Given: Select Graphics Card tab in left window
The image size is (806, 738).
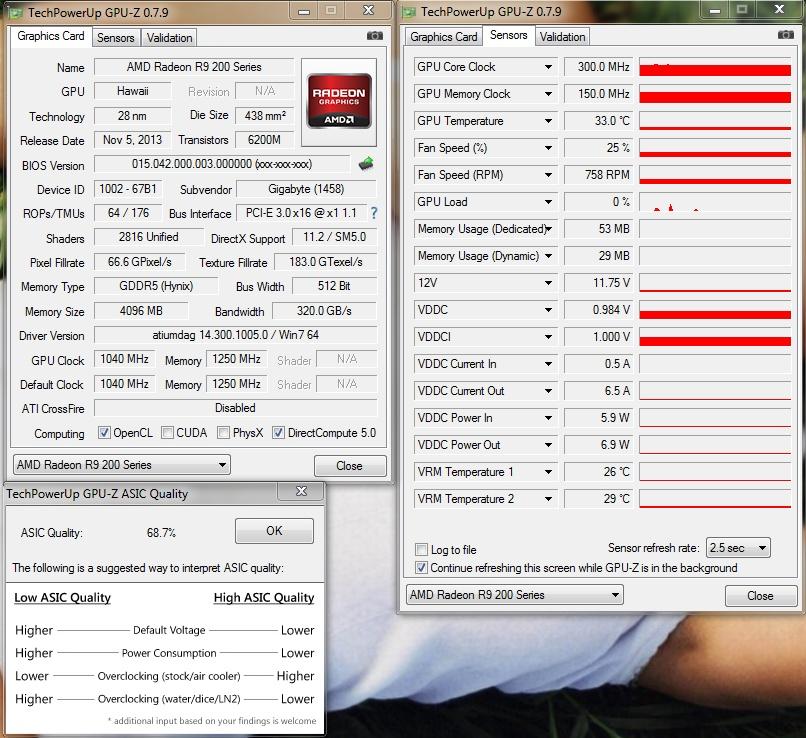Looking at the screenshot, I should [51, 36].
